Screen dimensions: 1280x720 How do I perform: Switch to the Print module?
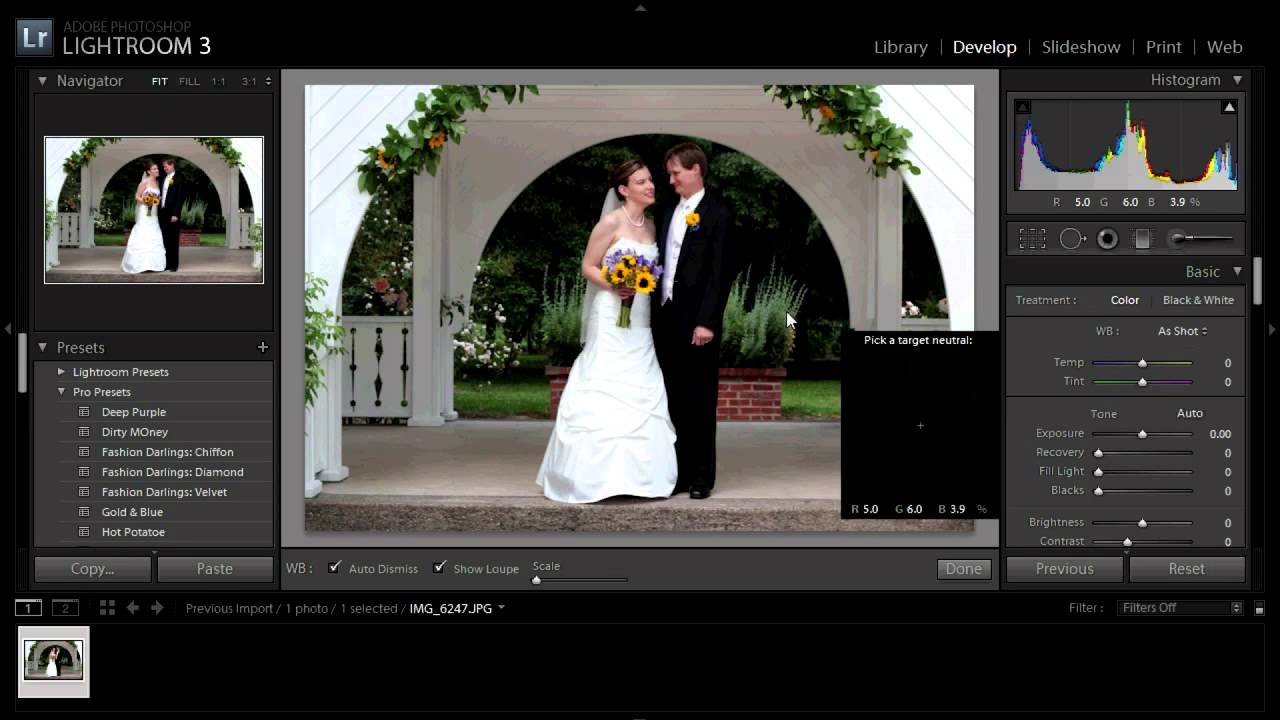point(1164,47)
